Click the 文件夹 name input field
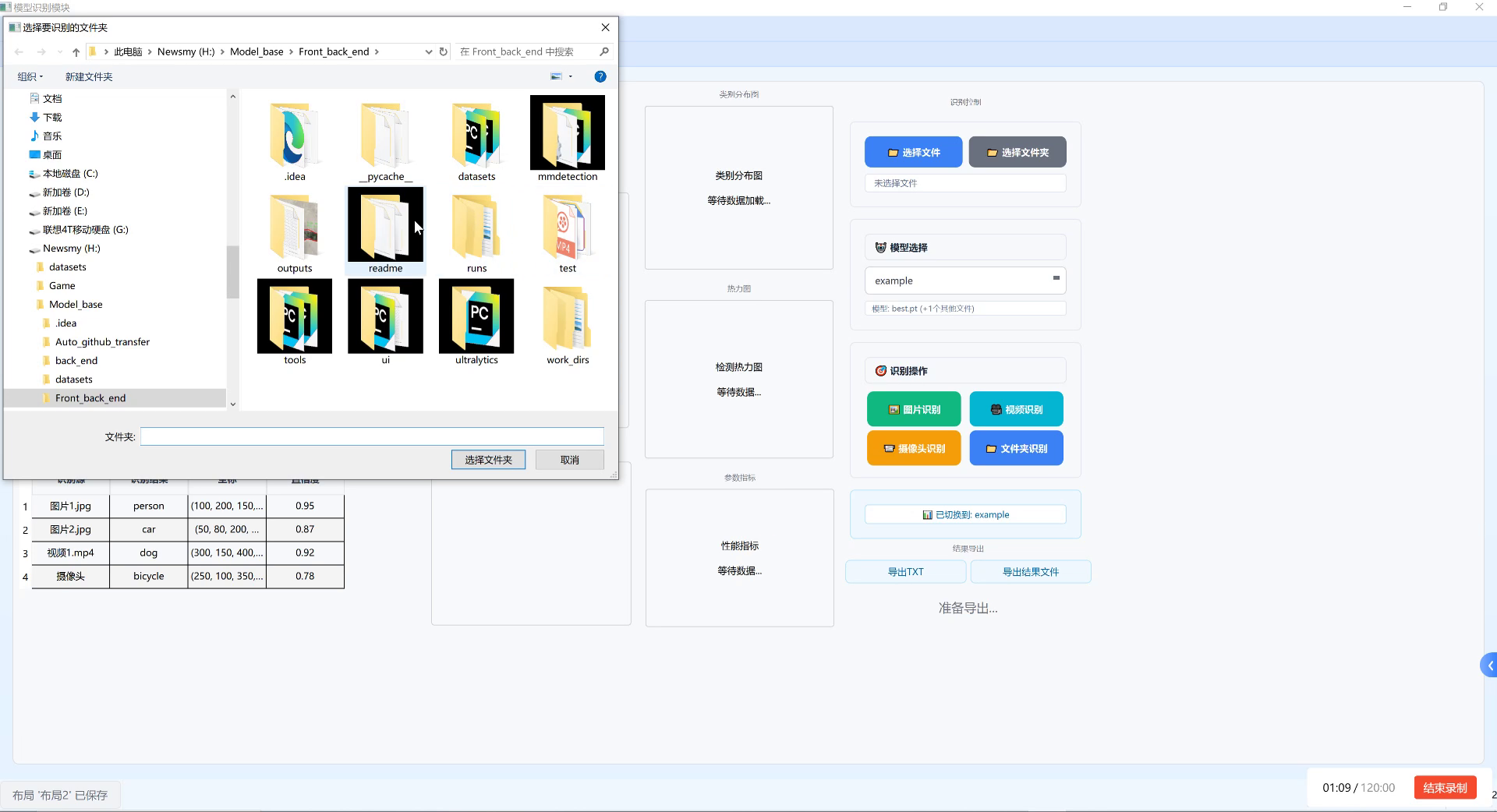Viewport: 1497px width, 812px height. (x=372, y=436)
